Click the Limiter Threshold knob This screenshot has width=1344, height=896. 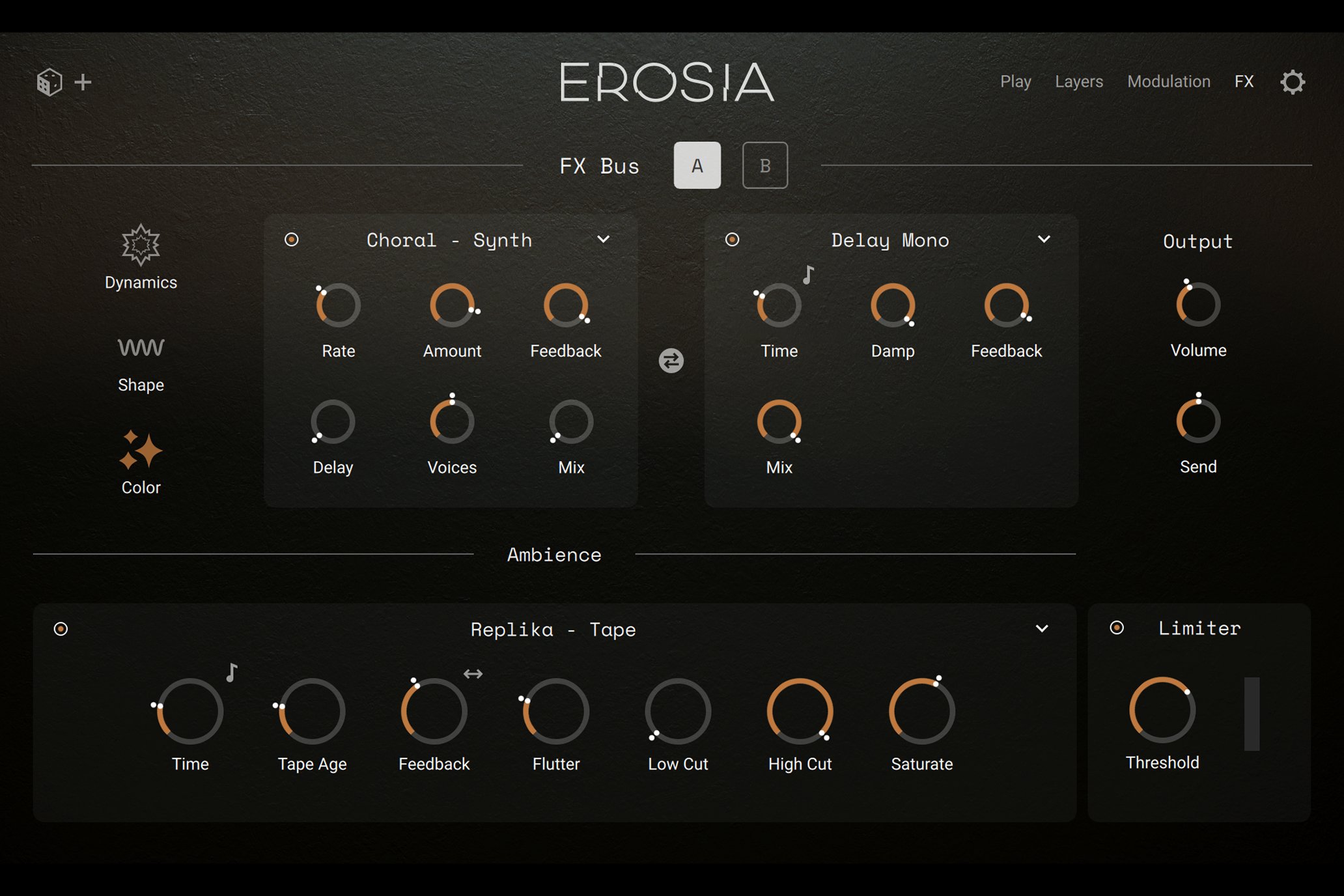1162,710
